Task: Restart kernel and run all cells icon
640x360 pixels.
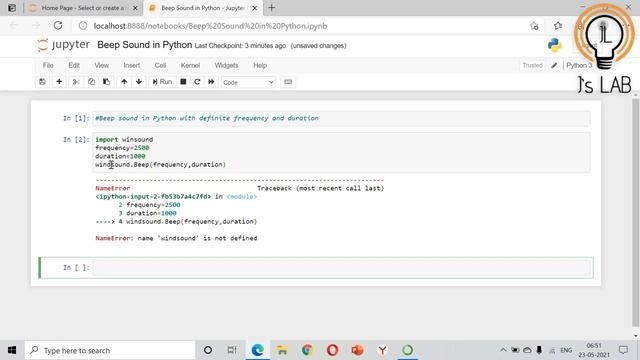Action: coord(211,82)
